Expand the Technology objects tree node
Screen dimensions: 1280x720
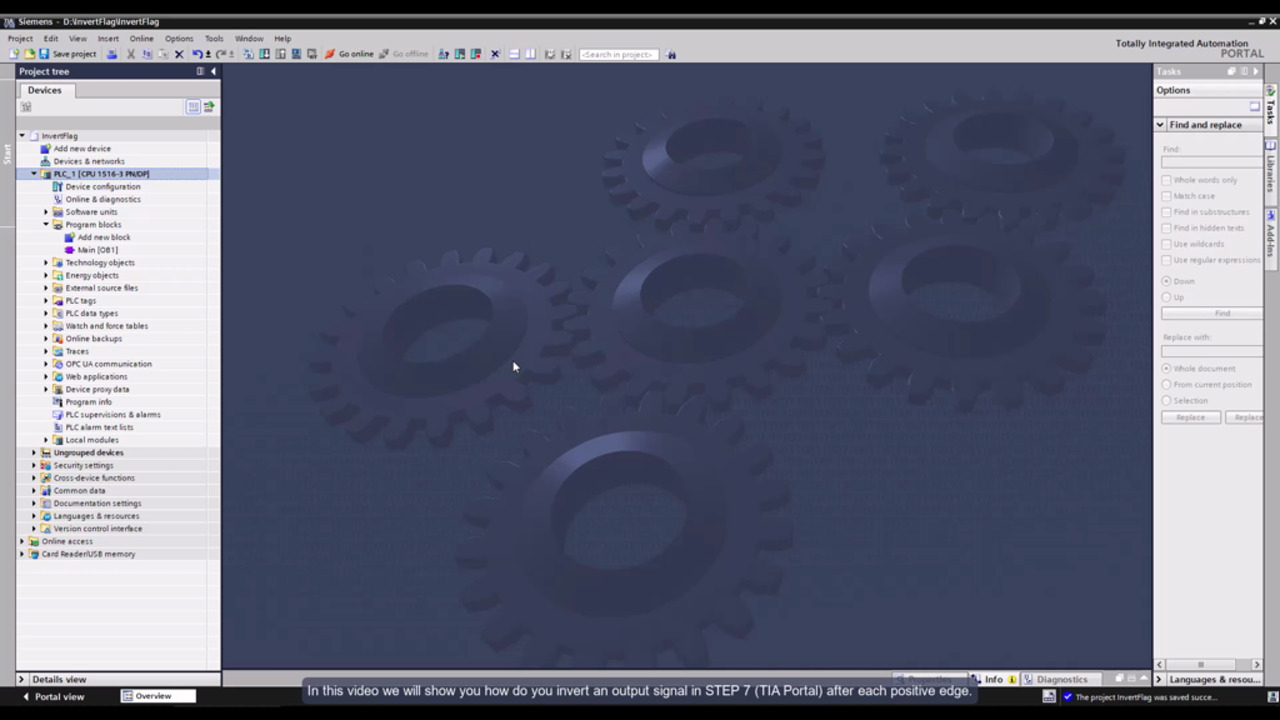[46, 263]
